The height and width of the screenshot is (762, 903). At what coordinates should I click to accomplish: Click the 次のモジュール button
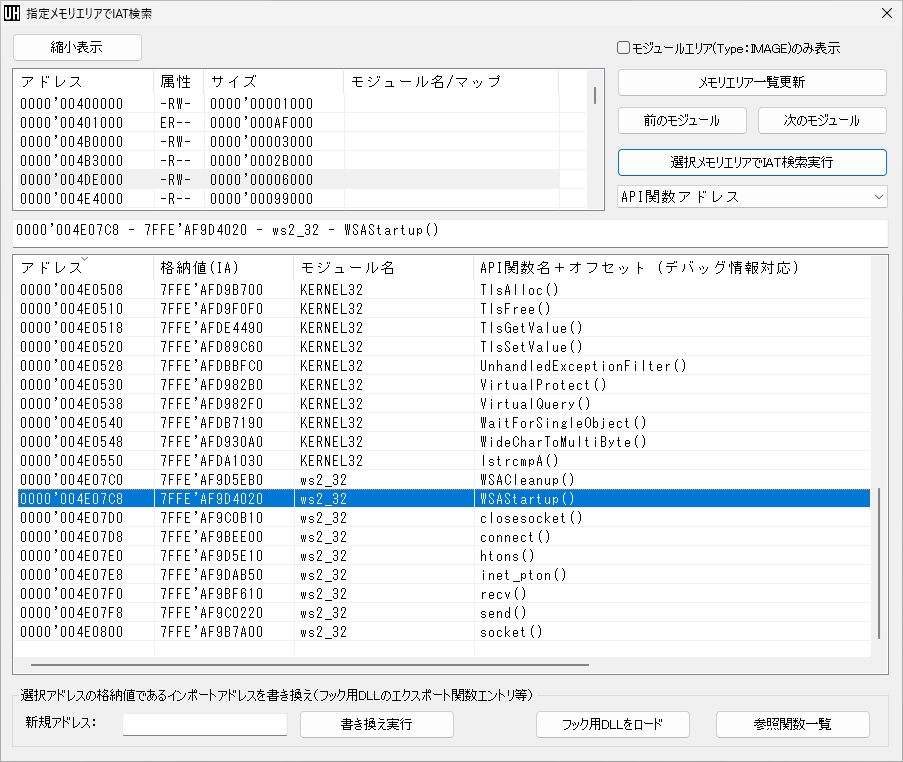(x=822, y=119)
